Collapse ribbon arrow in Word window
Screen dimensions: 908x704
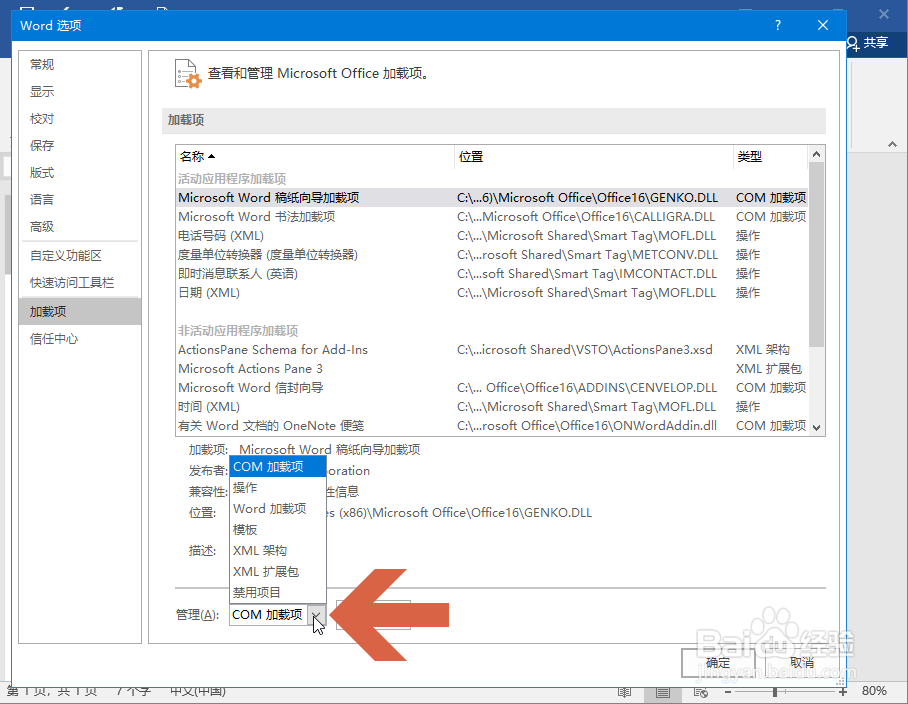tap(892, 144)
